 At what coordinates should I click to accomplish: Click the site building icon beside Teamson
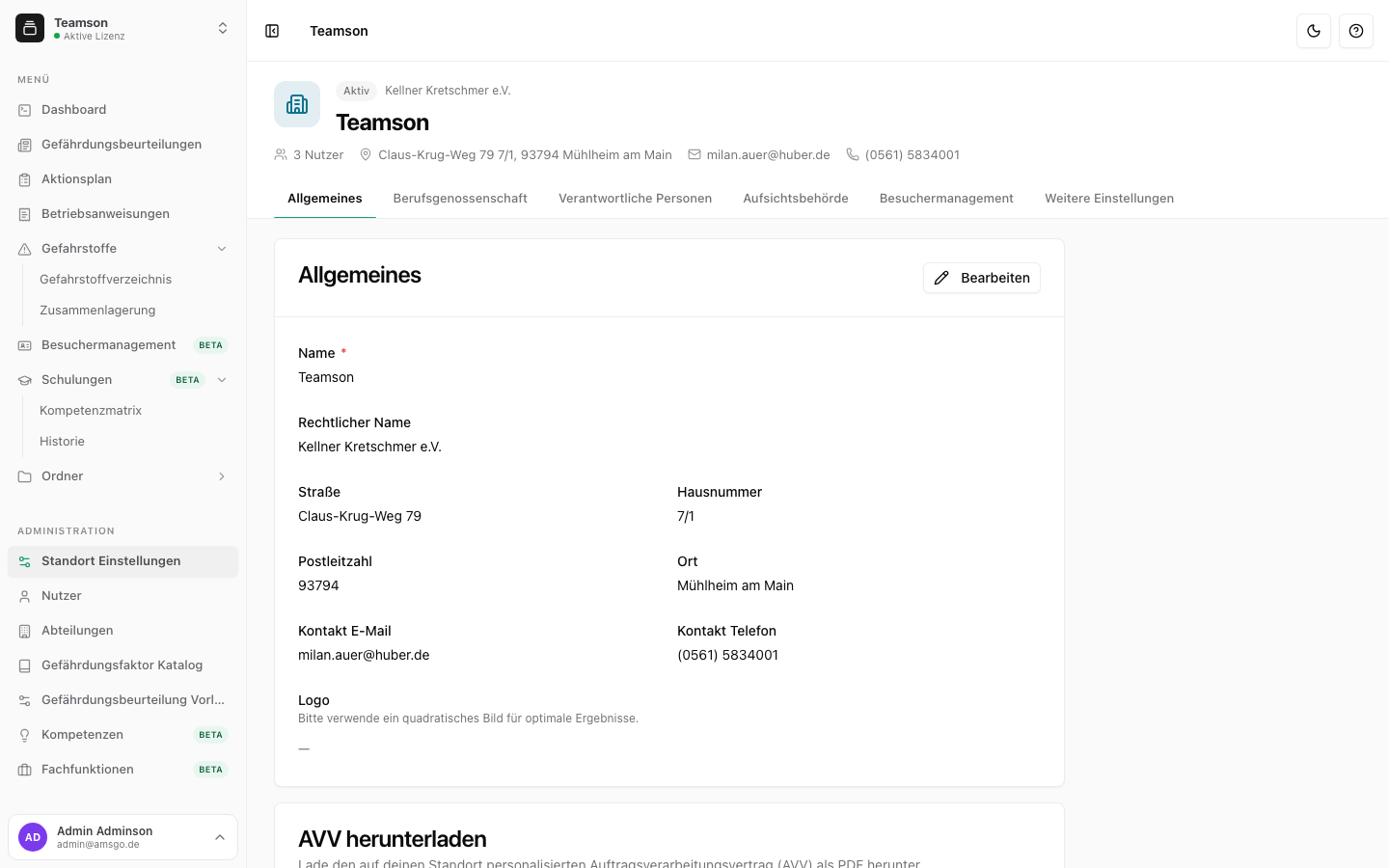click(x=297, y=104)
